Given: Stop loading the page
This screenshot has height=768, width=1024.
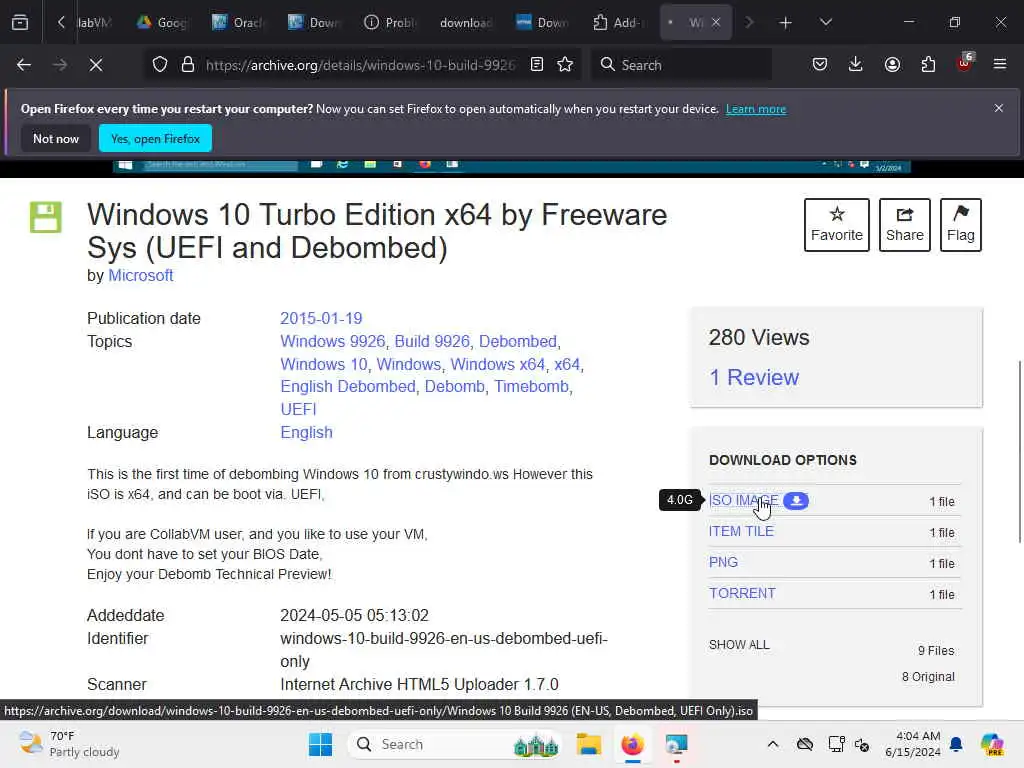Looking at the screenshot, I should coord(96,65).
